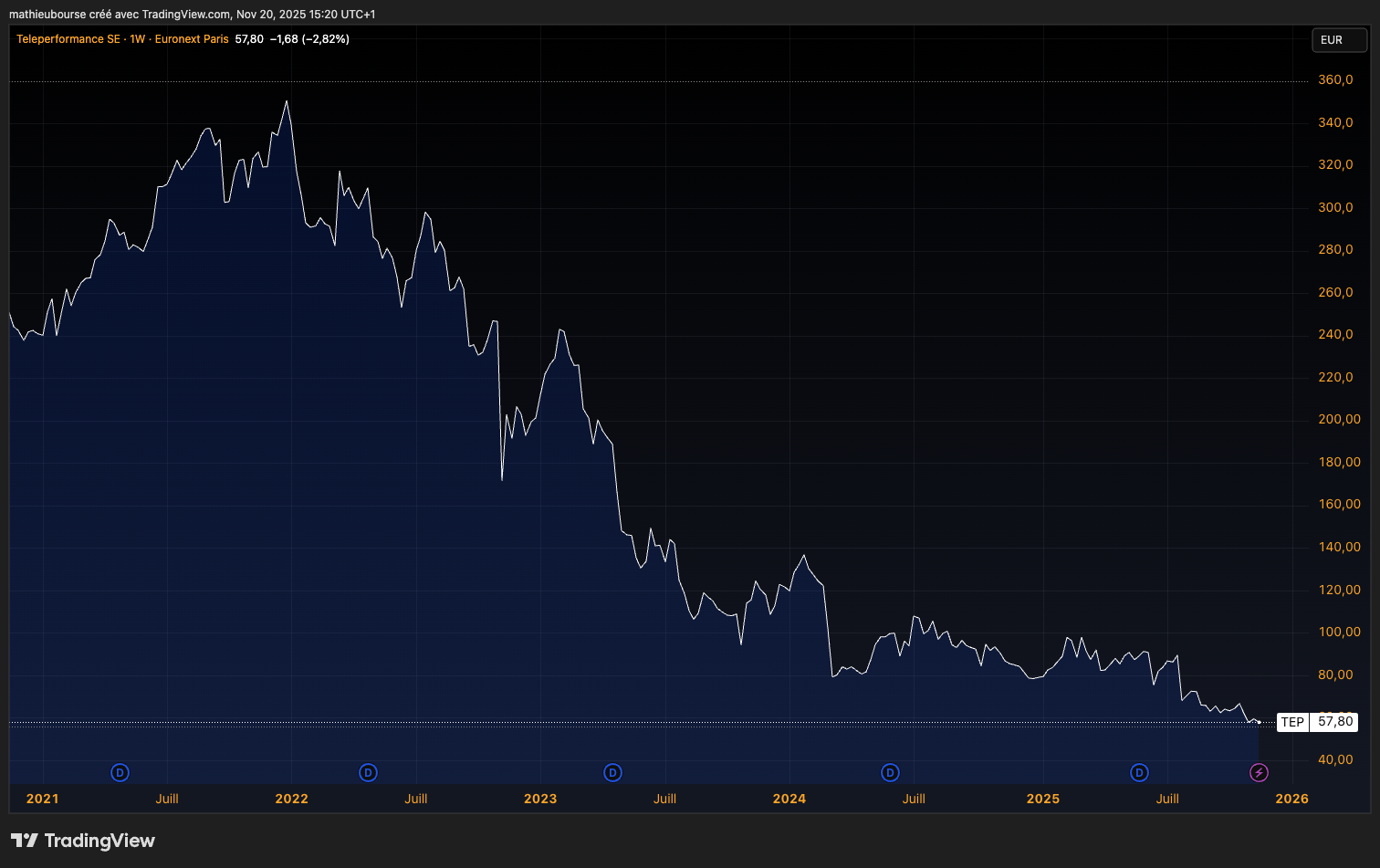
Task: Click the 180,00 price axis label
Action: tap(1340, 463)
